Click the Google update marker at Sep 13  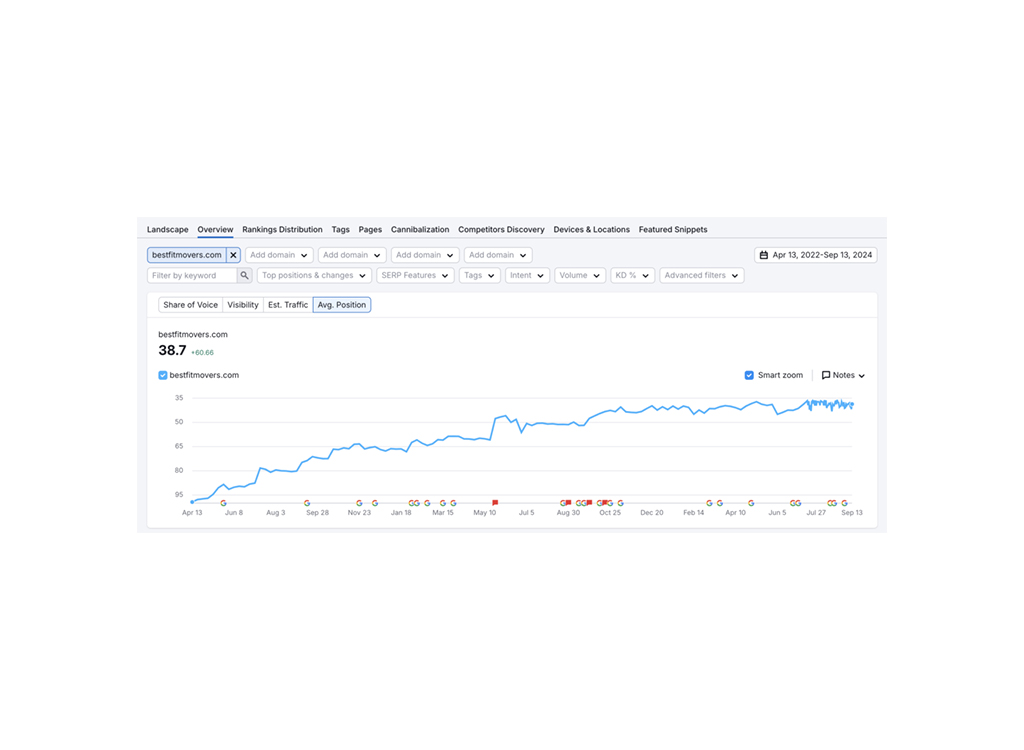point(843,503)
